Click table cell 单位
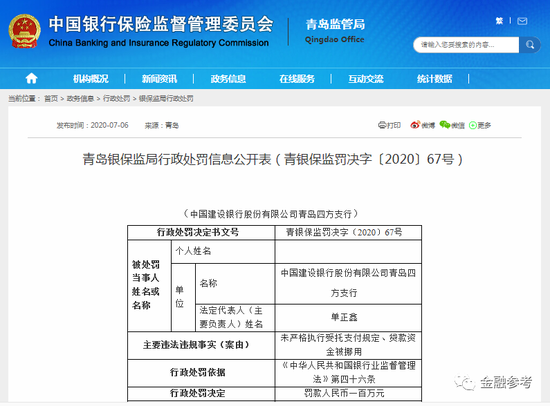This screenshot has height=406, width=550. click(183, 297)
